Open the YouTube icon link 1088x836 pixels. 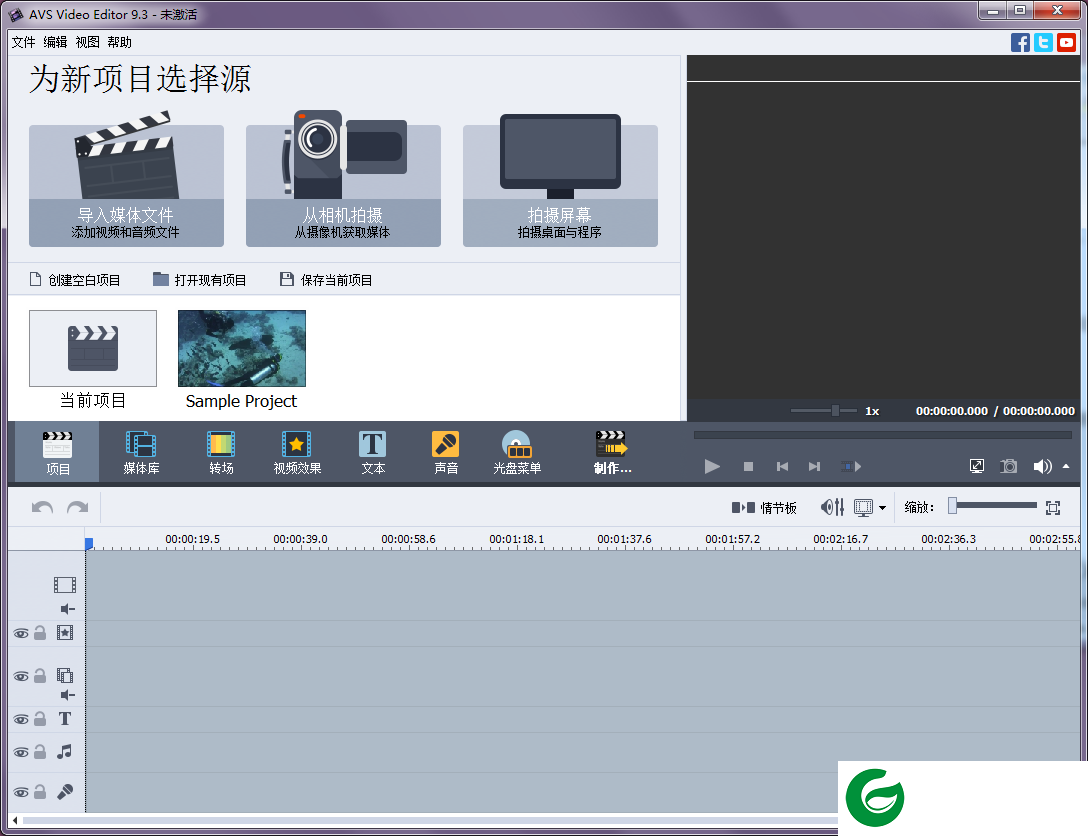click(1066, 42)
